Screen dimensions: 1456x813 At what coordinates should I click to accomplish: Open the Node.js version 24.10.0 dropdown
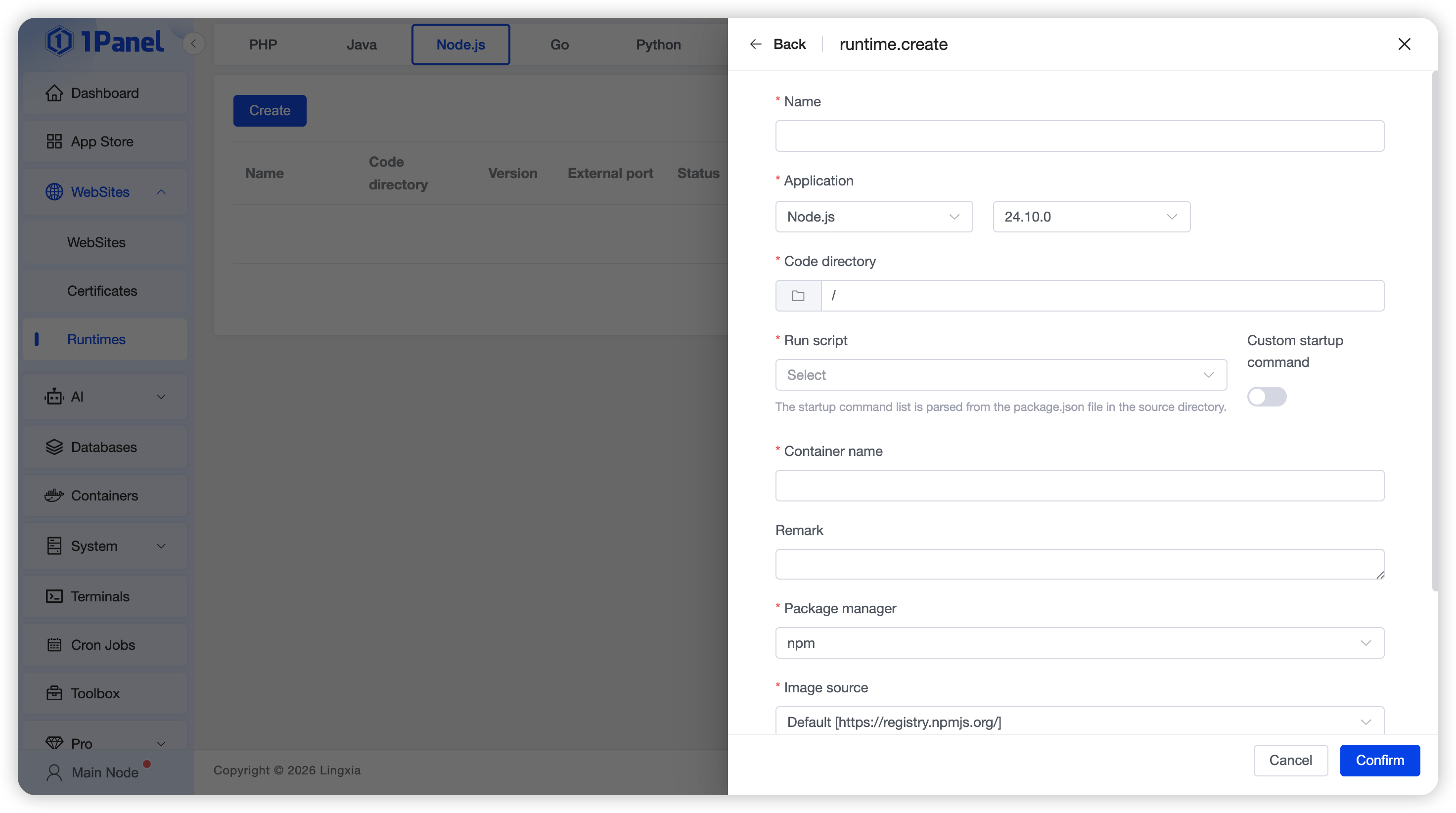coord(1091,217)
